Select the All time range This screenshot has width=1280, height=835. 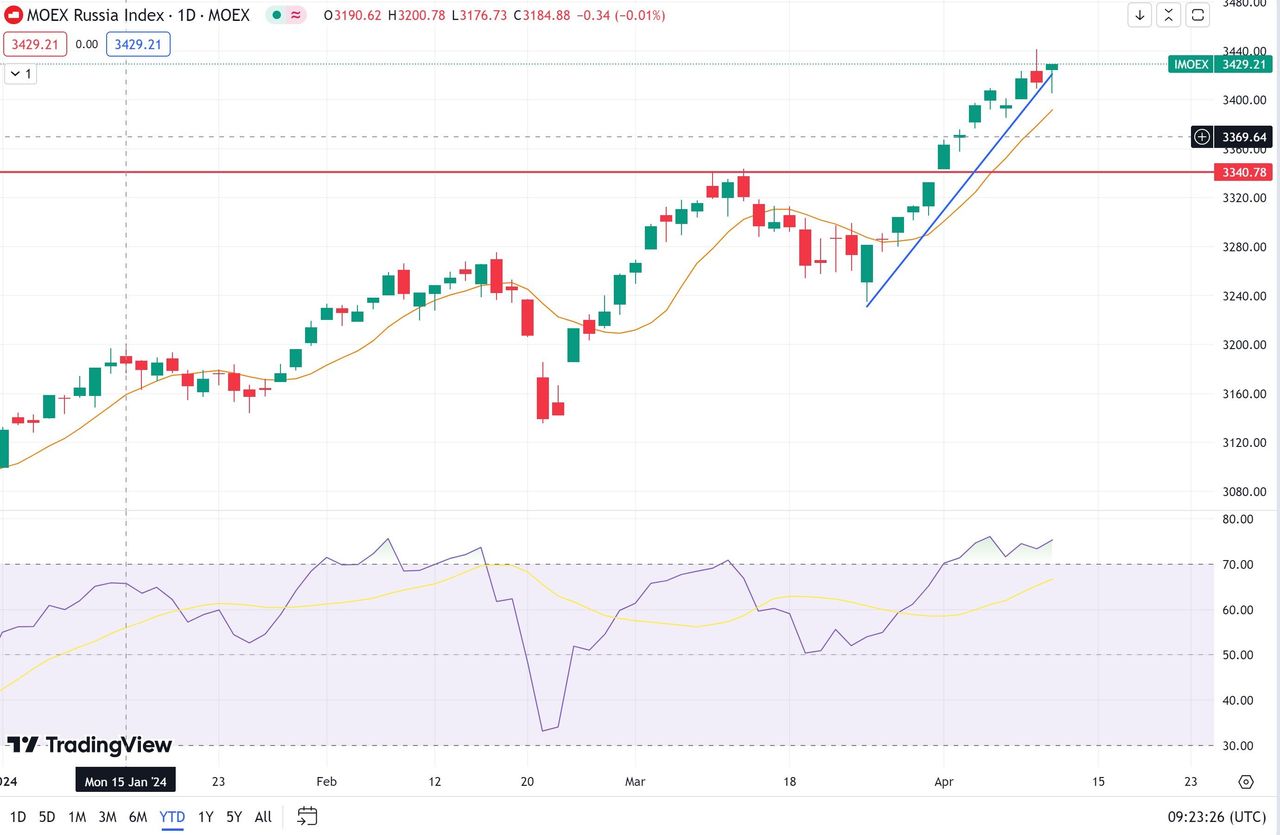[263, 817]
